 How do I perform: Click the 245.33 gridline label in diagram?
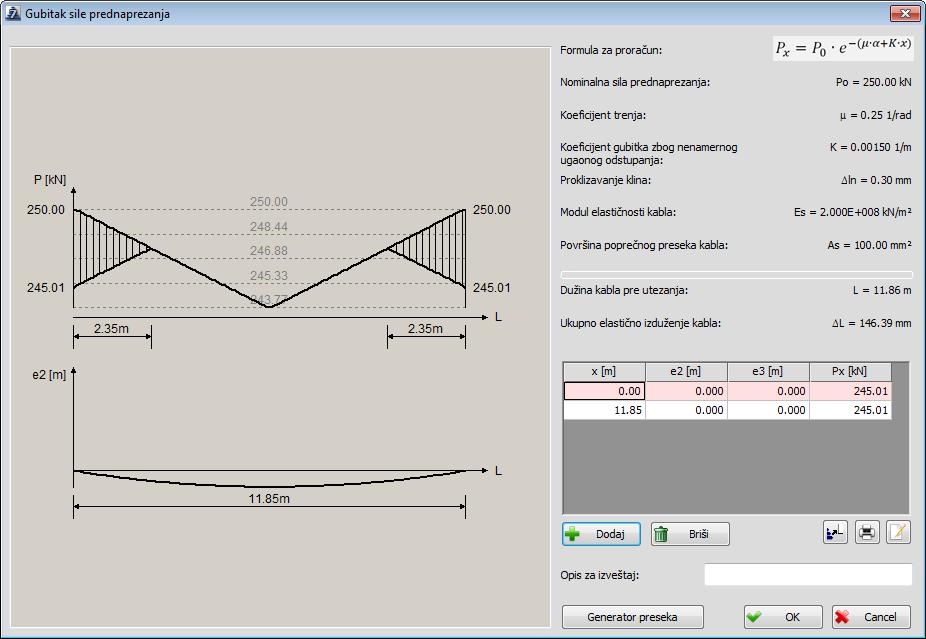tap(269, 276)
